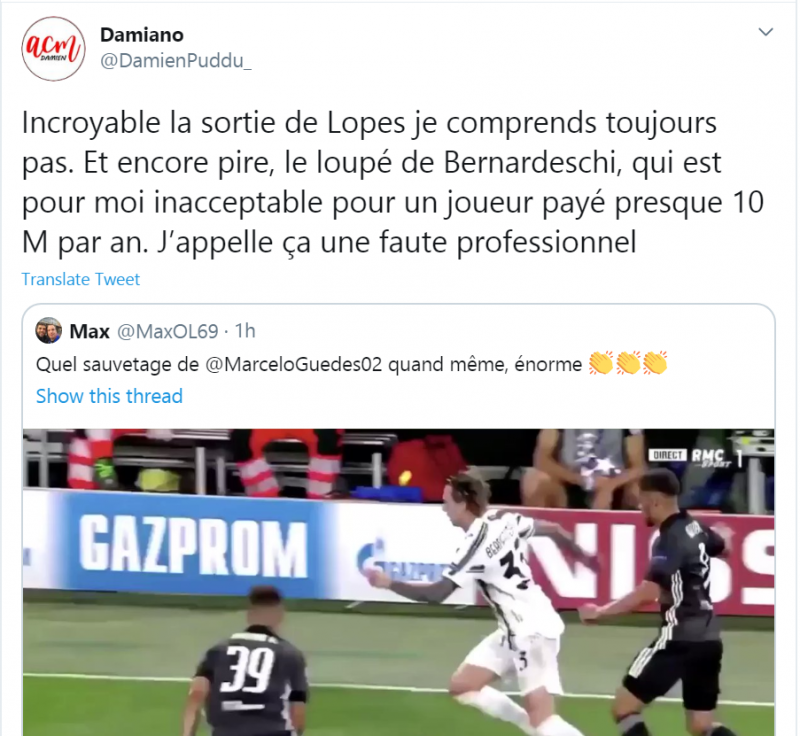Click Translate Tweet

[81, 279]
